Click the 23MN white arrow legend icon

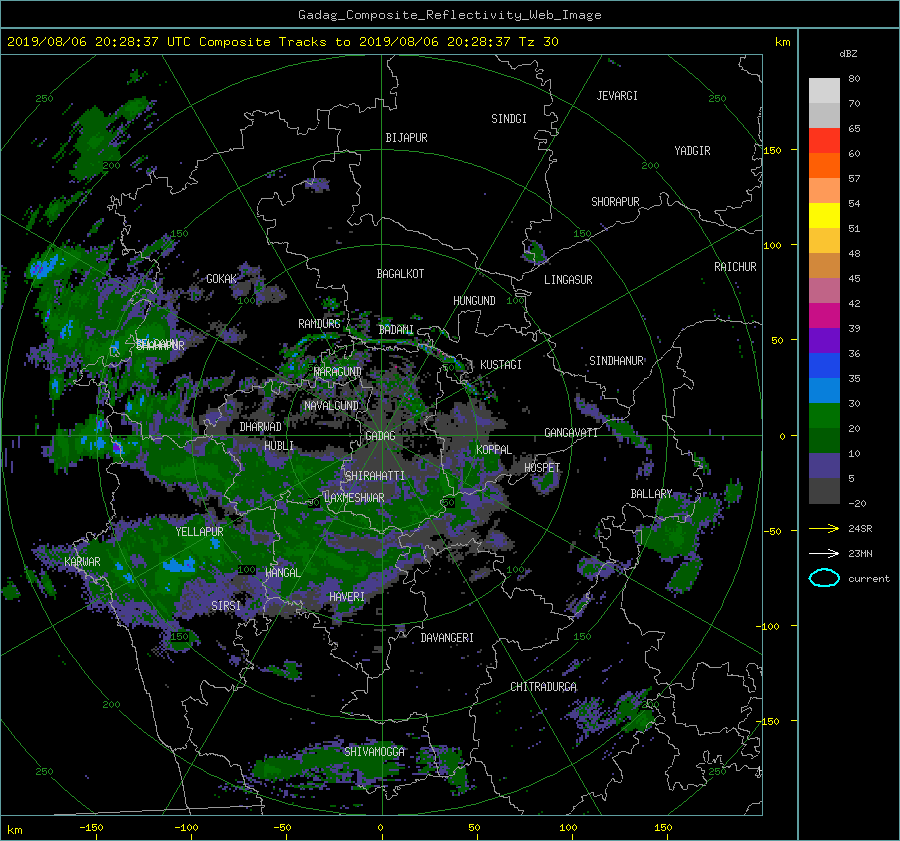pyautogui.click(x=824, y=554)
